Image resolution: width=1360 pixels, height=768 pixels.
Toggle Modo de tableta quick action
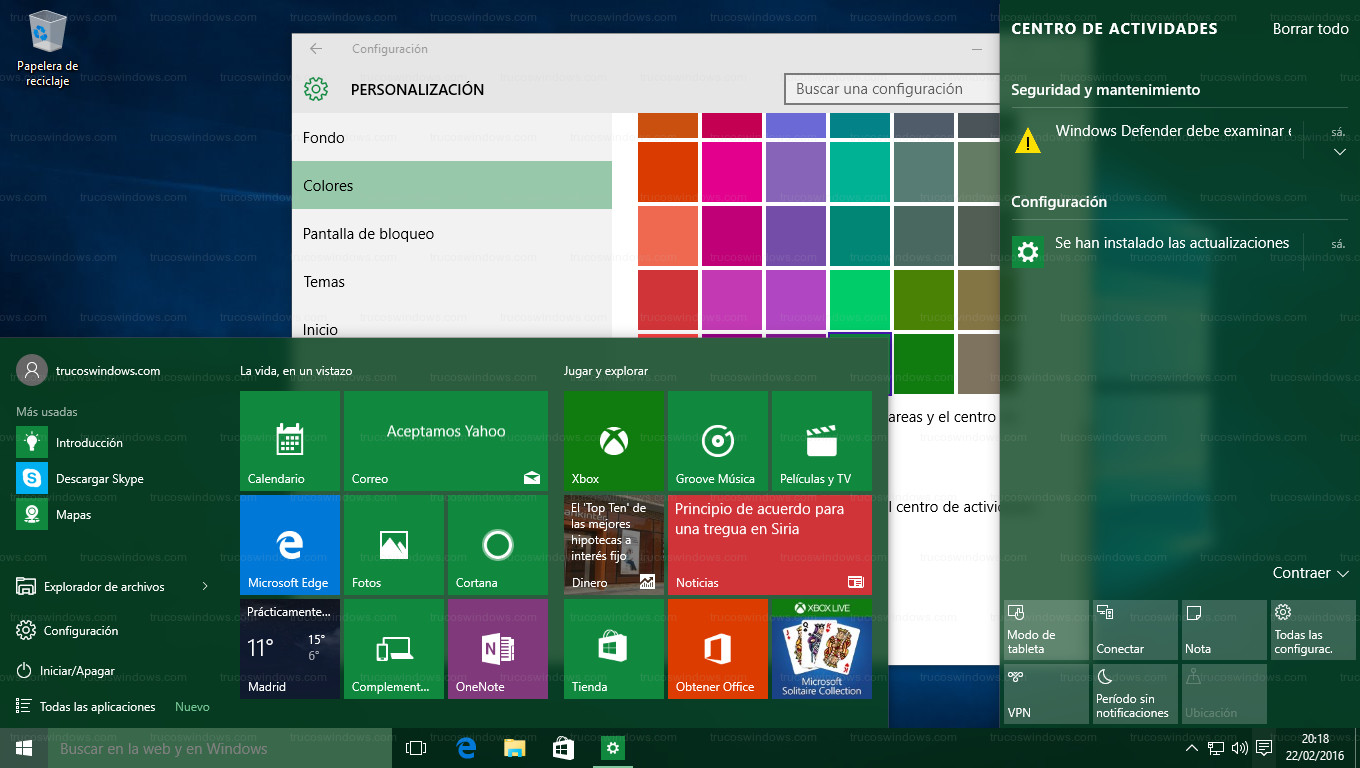(x=1045, y=630)
